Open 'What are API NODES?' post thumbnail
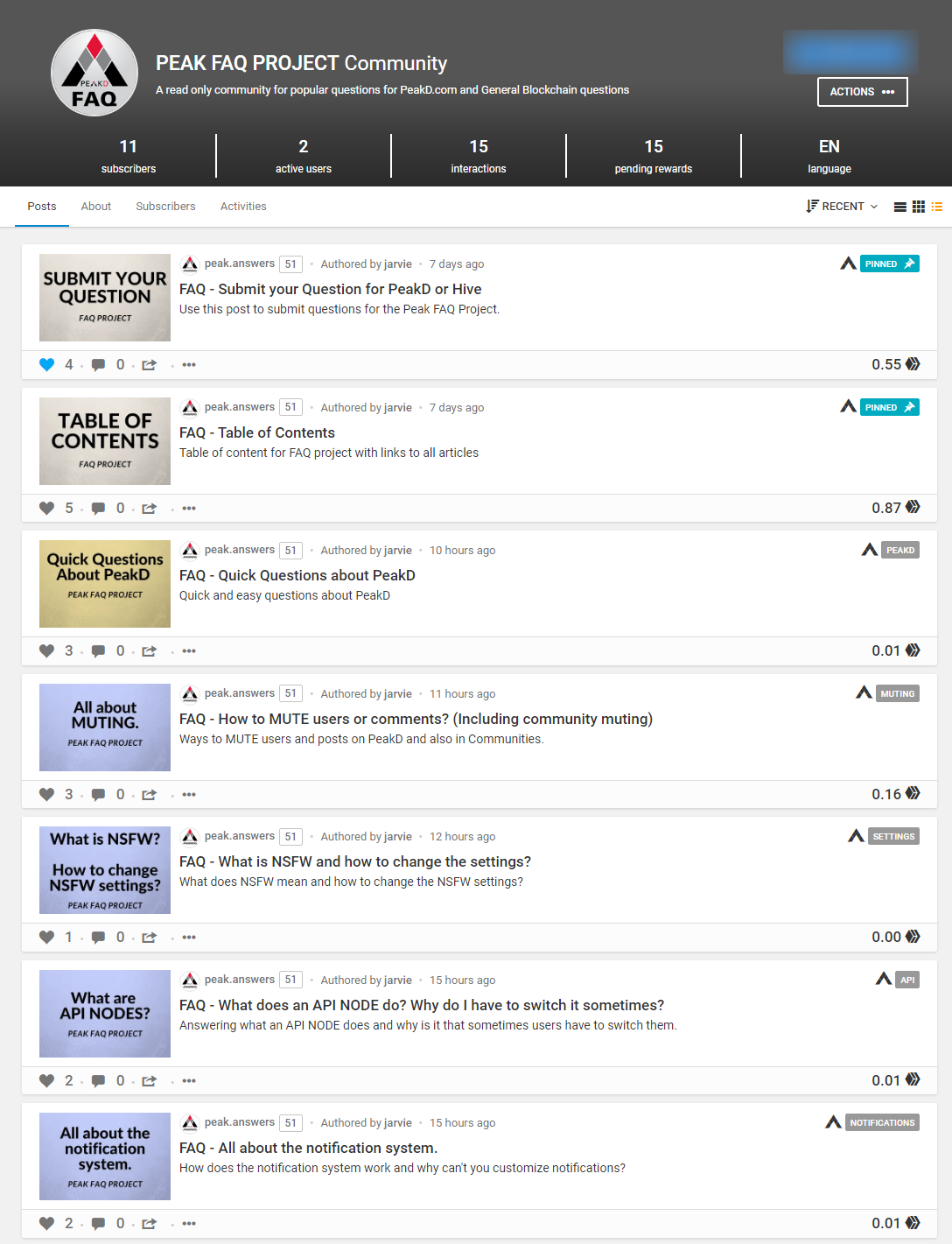The width and height of the screenshot is (952, 1244). click(x=105, y=1014)
